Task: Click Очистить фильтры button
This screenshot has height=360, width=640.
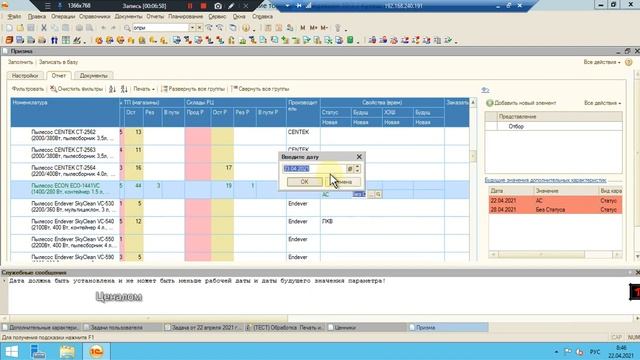Action: pyautogui.click(x=77, y=89)
